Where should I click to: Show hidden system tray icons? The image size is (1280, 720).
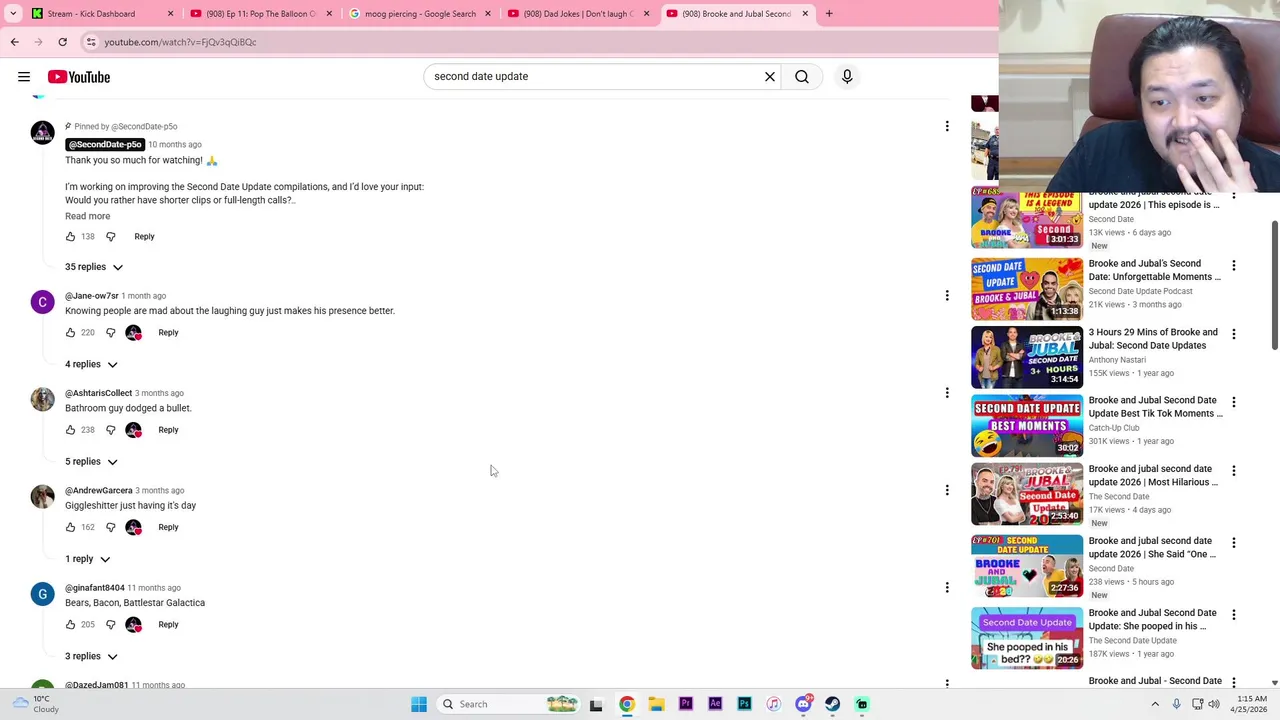coord(1155,704)
